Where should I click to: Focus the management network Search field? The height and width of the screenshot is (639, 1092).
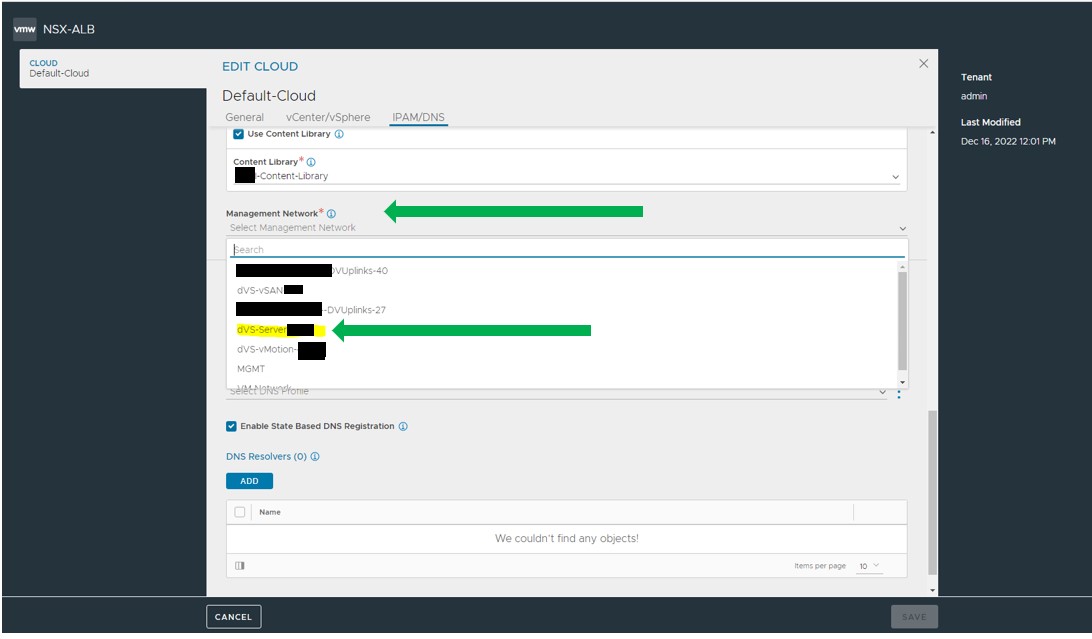[x=568, y=249]
